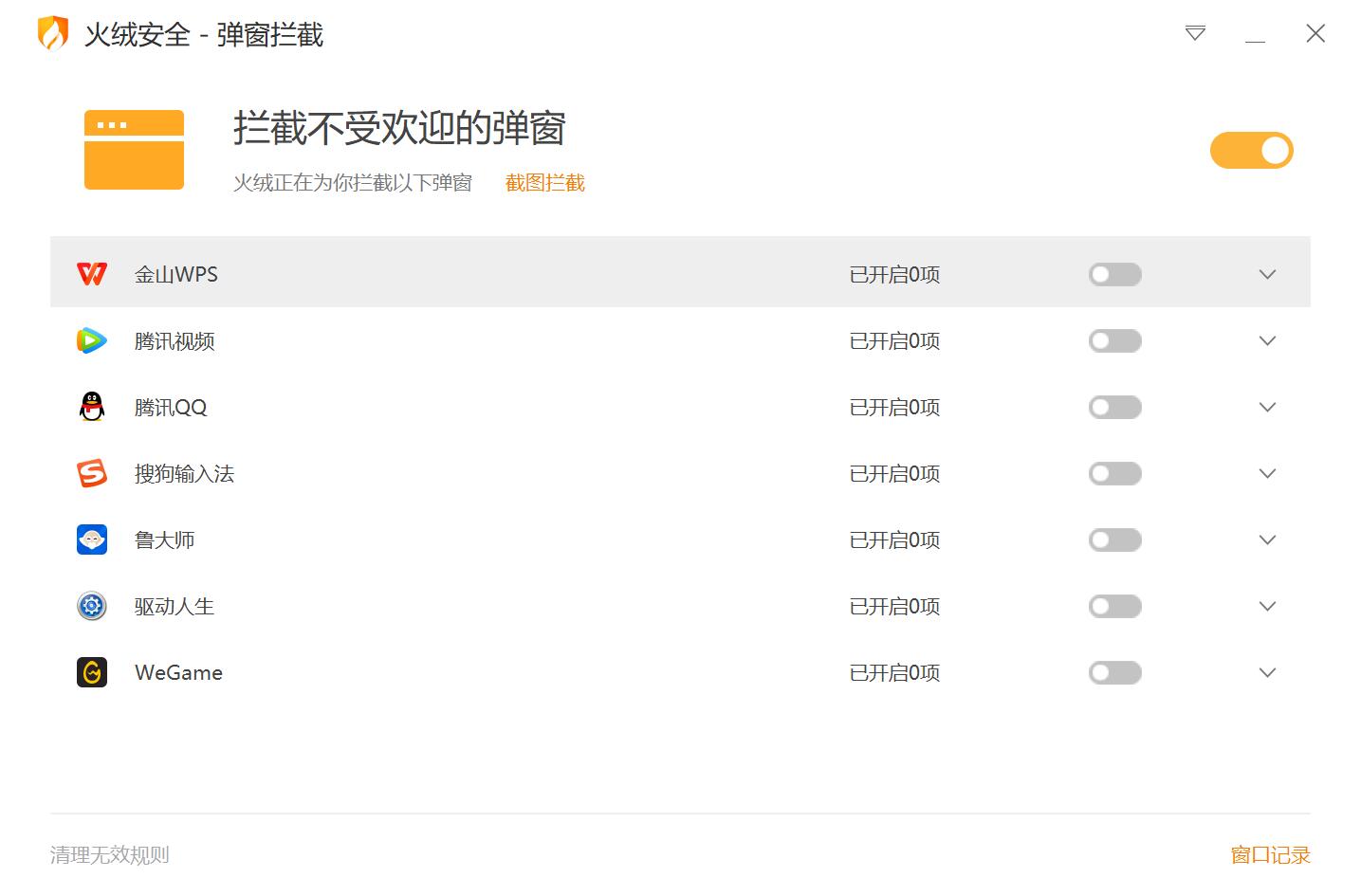Expand the WeGame row chevron
This screenshot has height=896, width=1361.
click(1267, 672)
